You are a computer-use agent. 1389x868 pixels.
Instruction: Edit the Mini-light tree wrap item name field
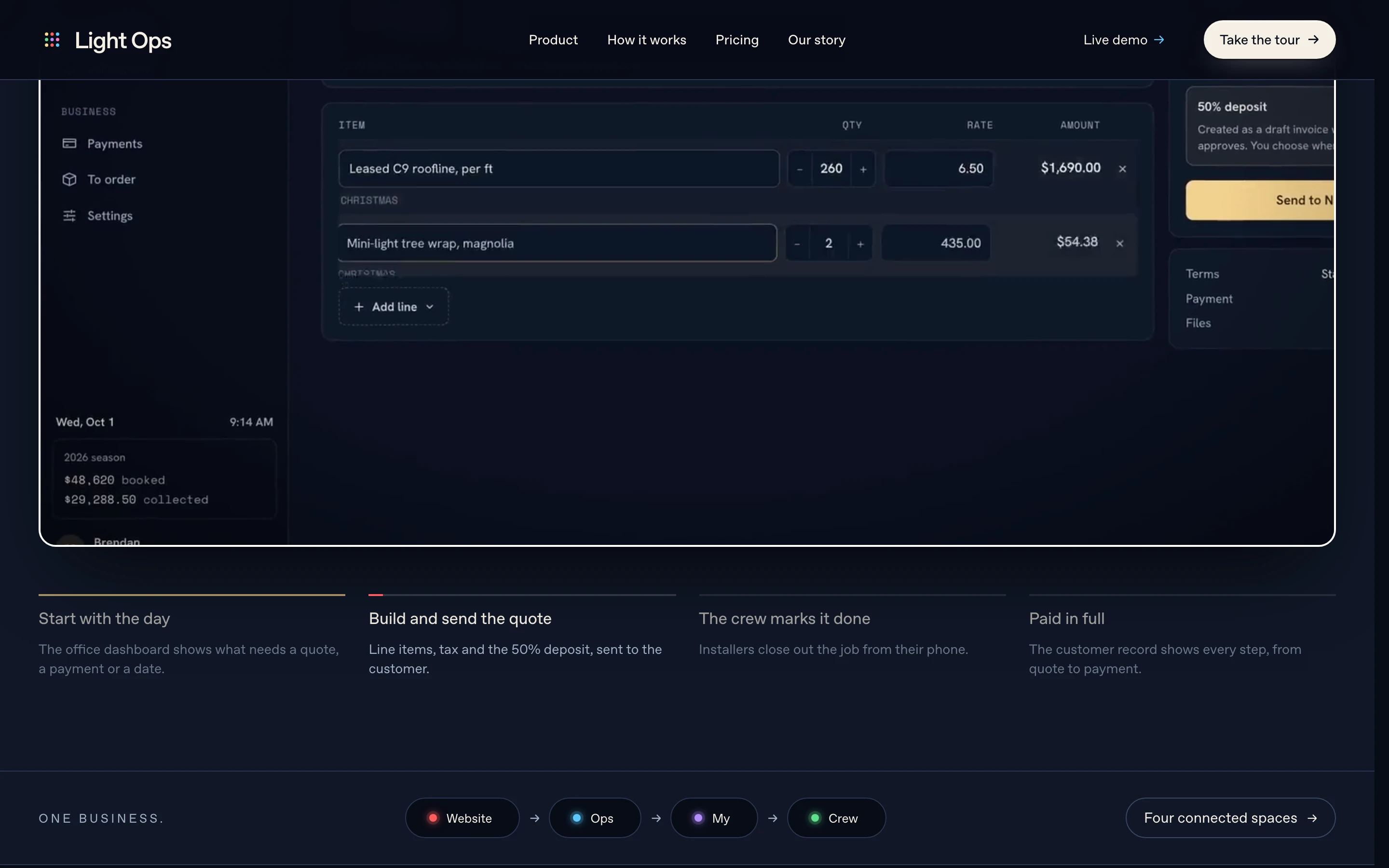[x=557, y=244]
